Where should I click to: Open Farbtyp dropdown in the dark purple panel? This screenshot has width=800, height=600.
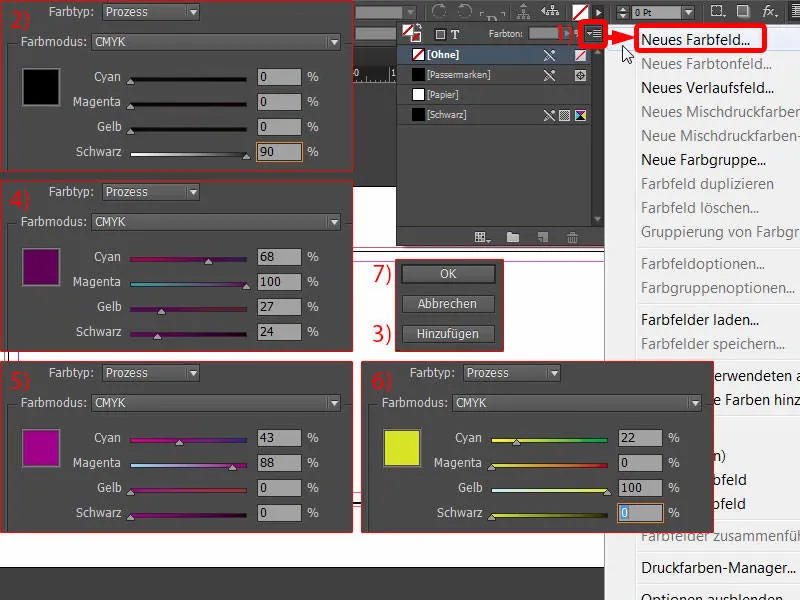(151, 192)
